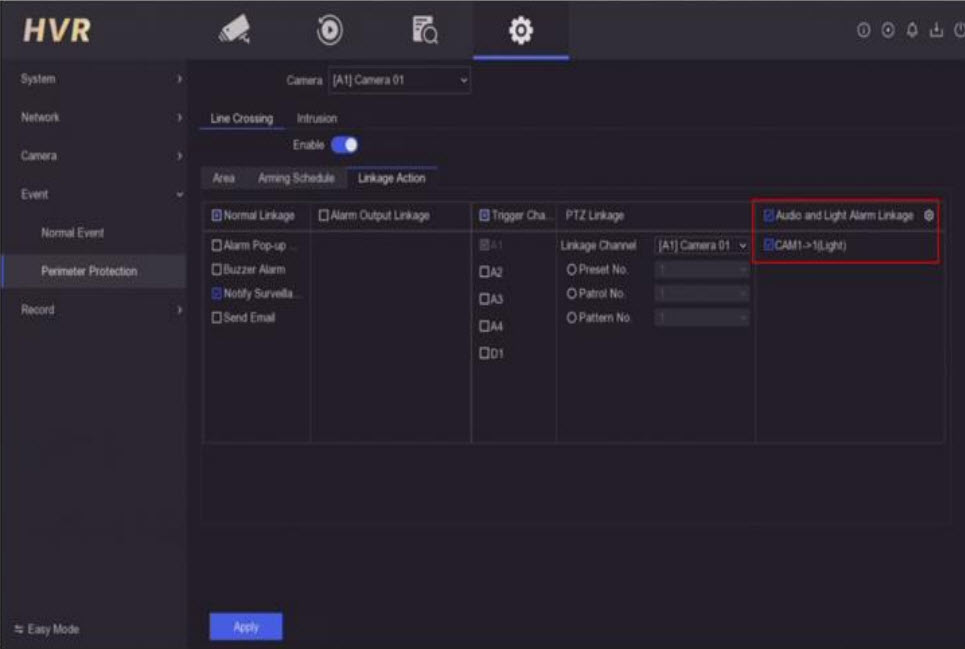This screenshot has width=965, height=649.
Task: Open the Linkage Channel dropdown
Action: tap(701, 246)
